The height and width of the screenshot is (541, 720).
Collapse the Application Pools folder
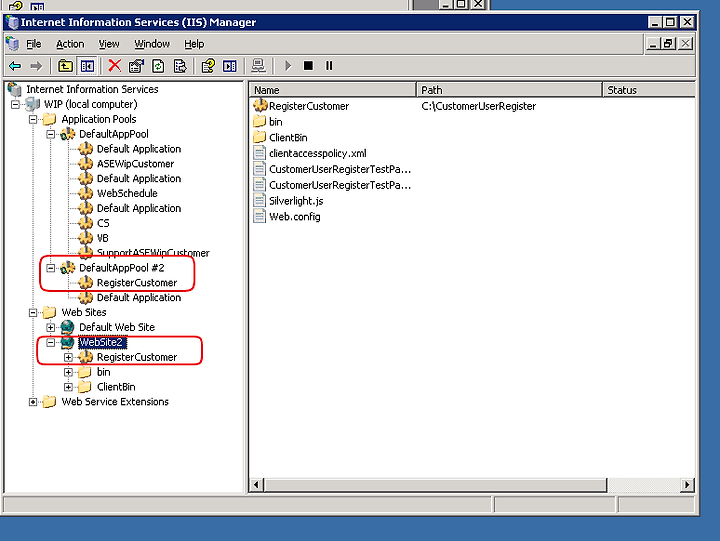33,120
